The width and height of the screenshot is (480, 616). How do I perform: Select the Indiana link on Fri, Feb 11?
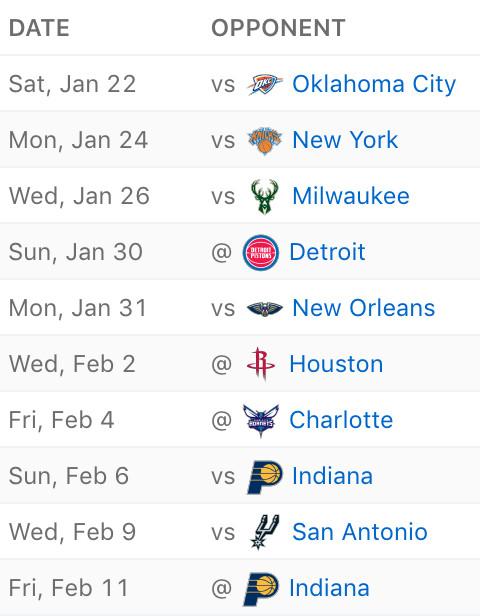pyautogui.click(x=329, y=588)
